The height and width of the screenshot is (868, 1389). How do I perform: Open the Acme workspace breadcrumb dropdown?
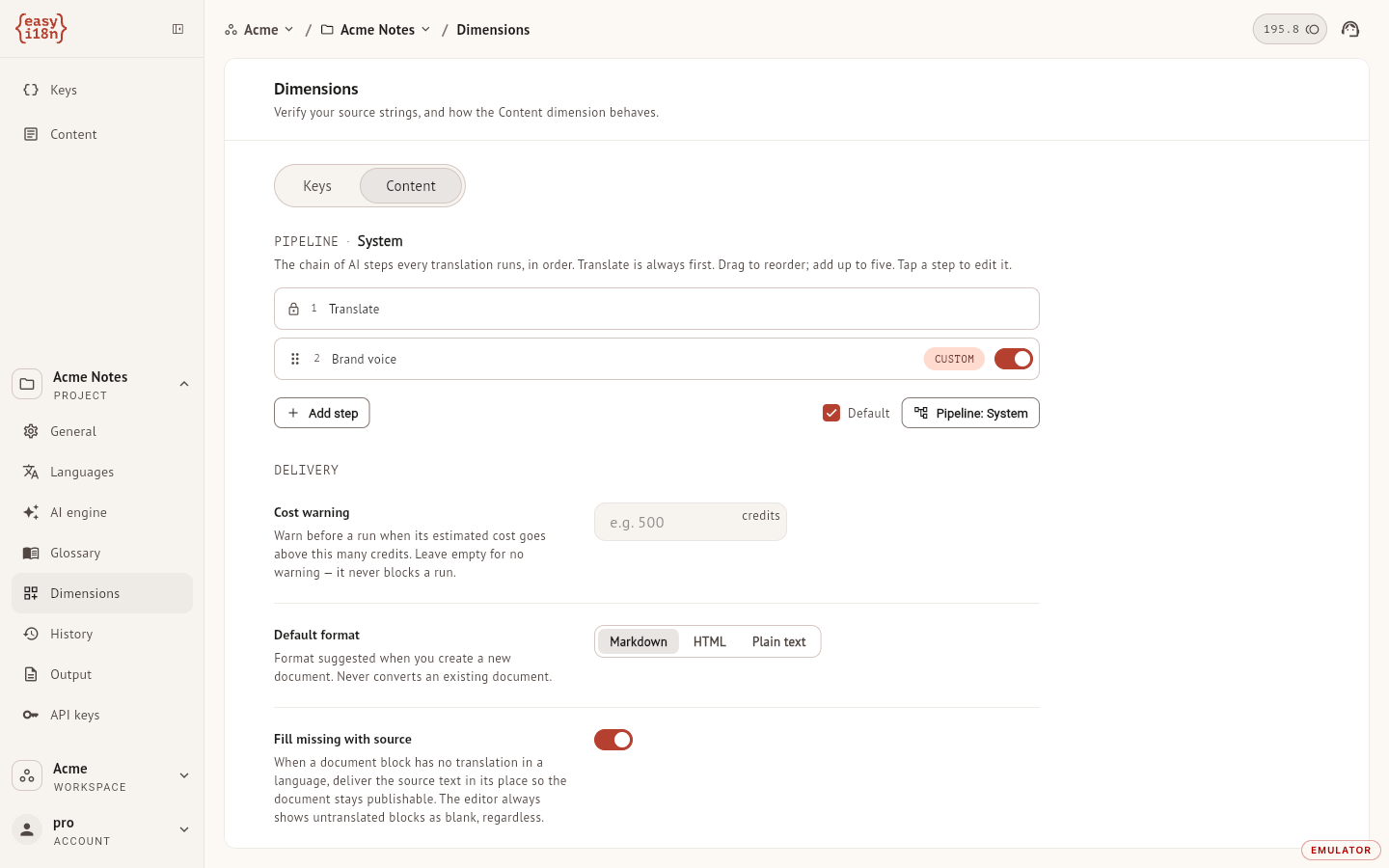[x=259, y=30]
